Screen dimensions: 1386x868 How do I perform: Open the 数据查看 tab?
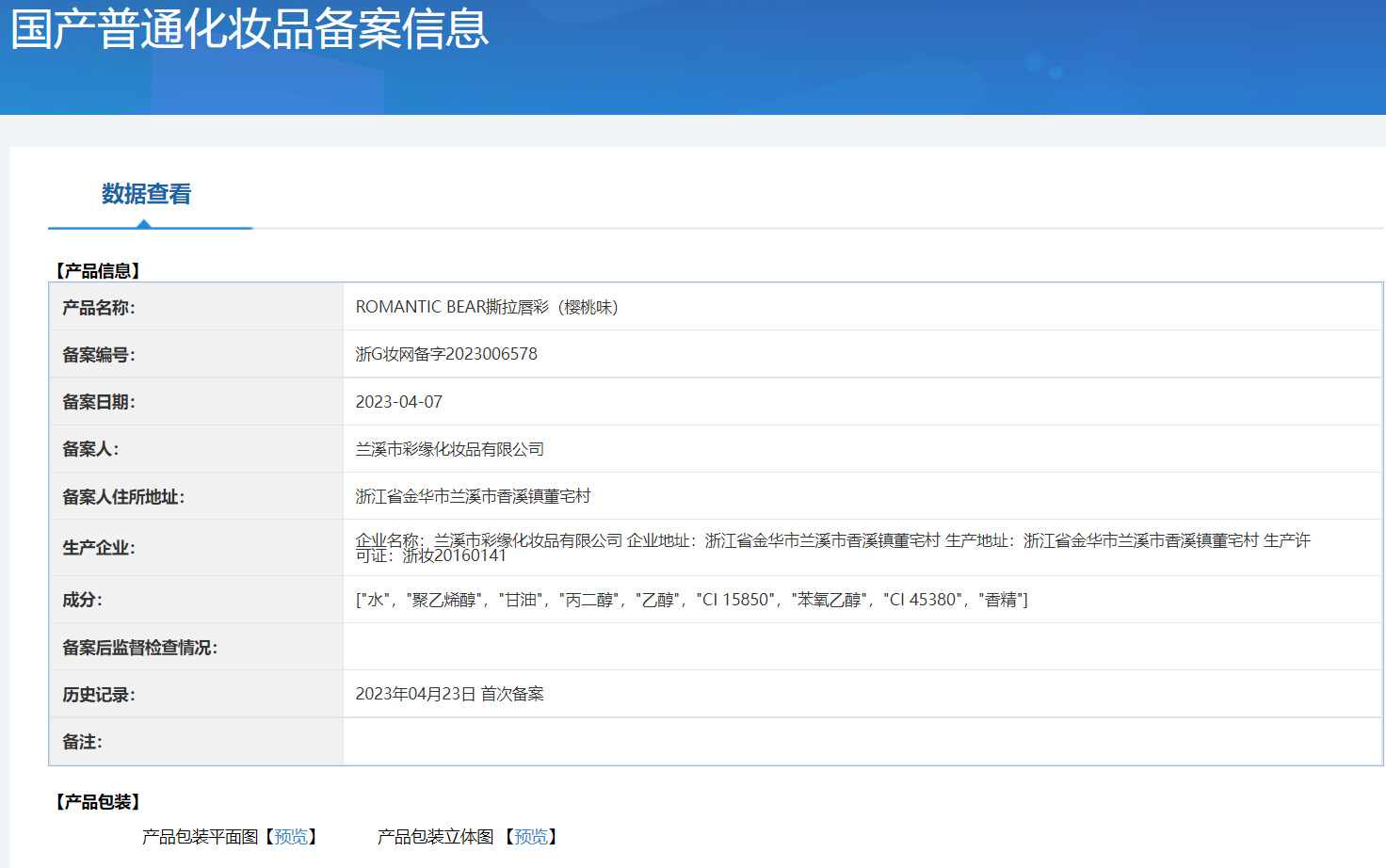click(147, 194)
